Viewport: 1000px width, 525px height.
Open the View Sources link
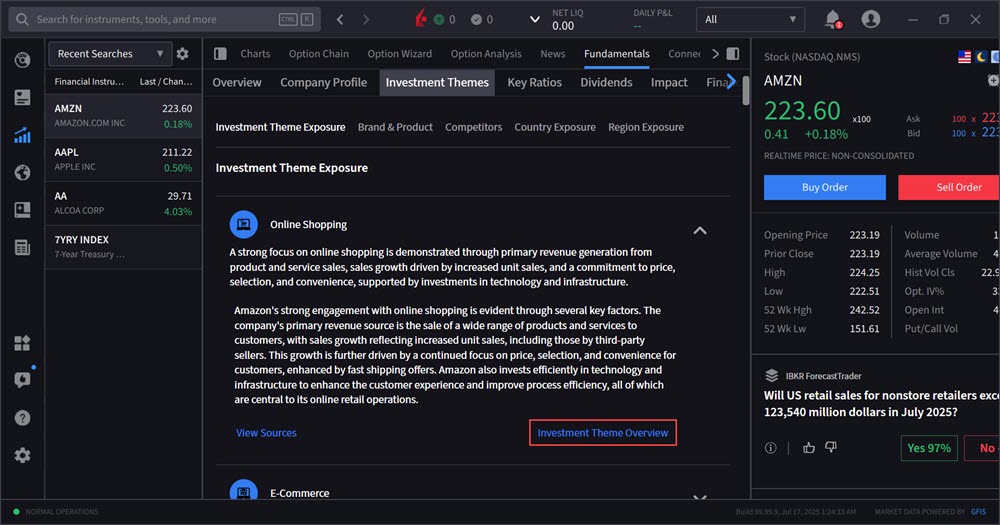click(x=266, y=433)
